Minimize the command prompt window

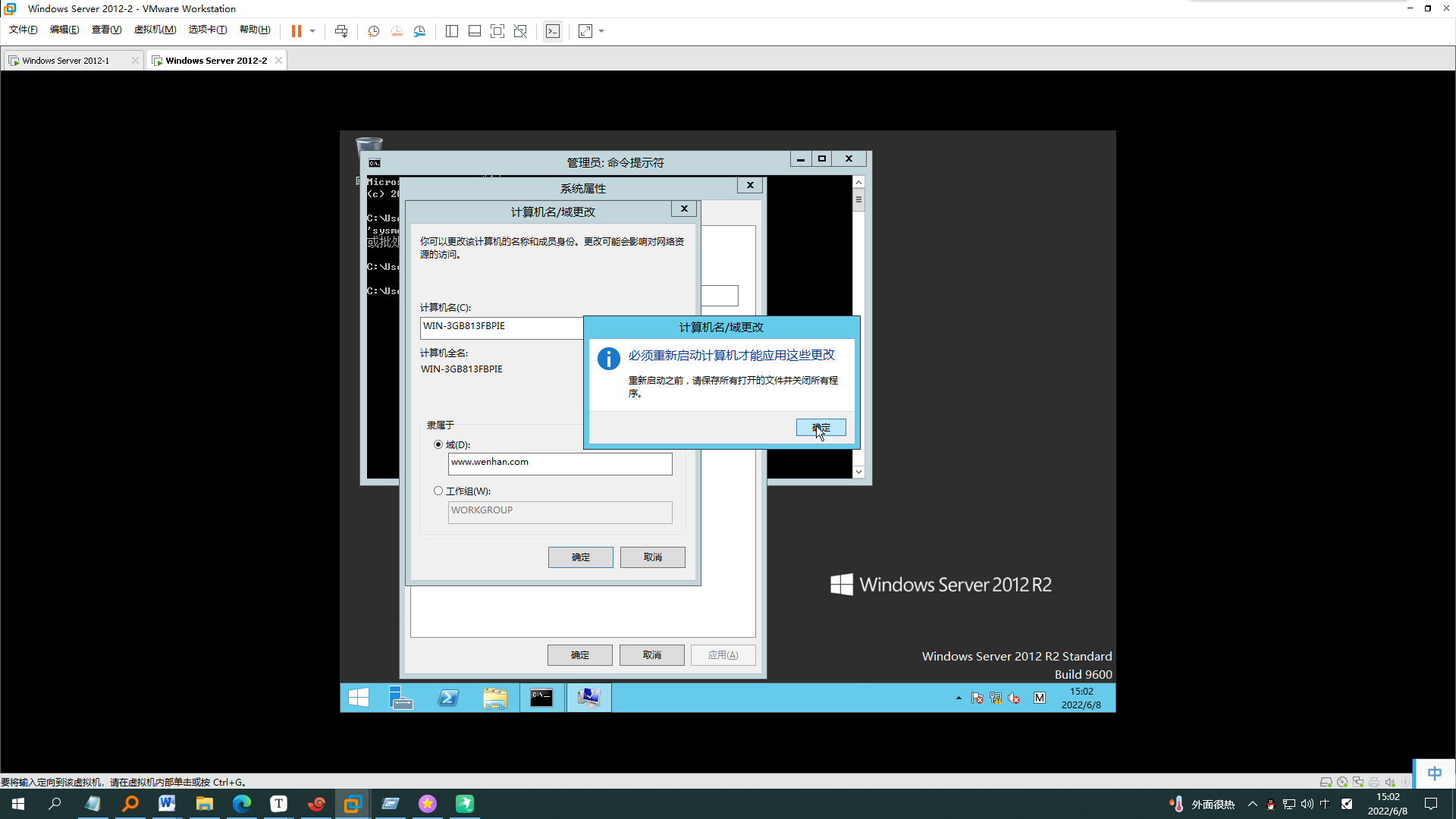click(x=801, y=159)
